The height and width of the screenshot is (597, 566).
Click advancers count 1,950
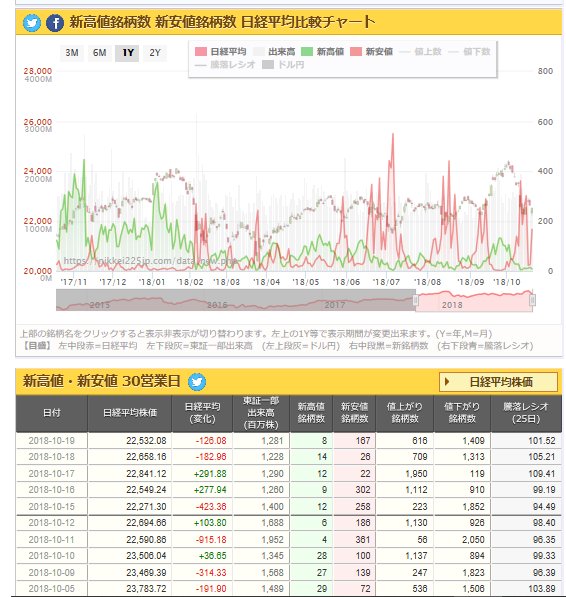[x=416, y=473]
